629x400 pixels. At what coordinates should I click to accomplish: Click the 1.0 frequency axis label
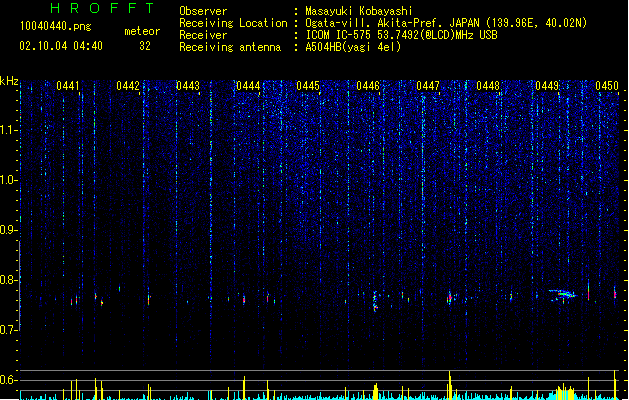(x=9, y=180)
